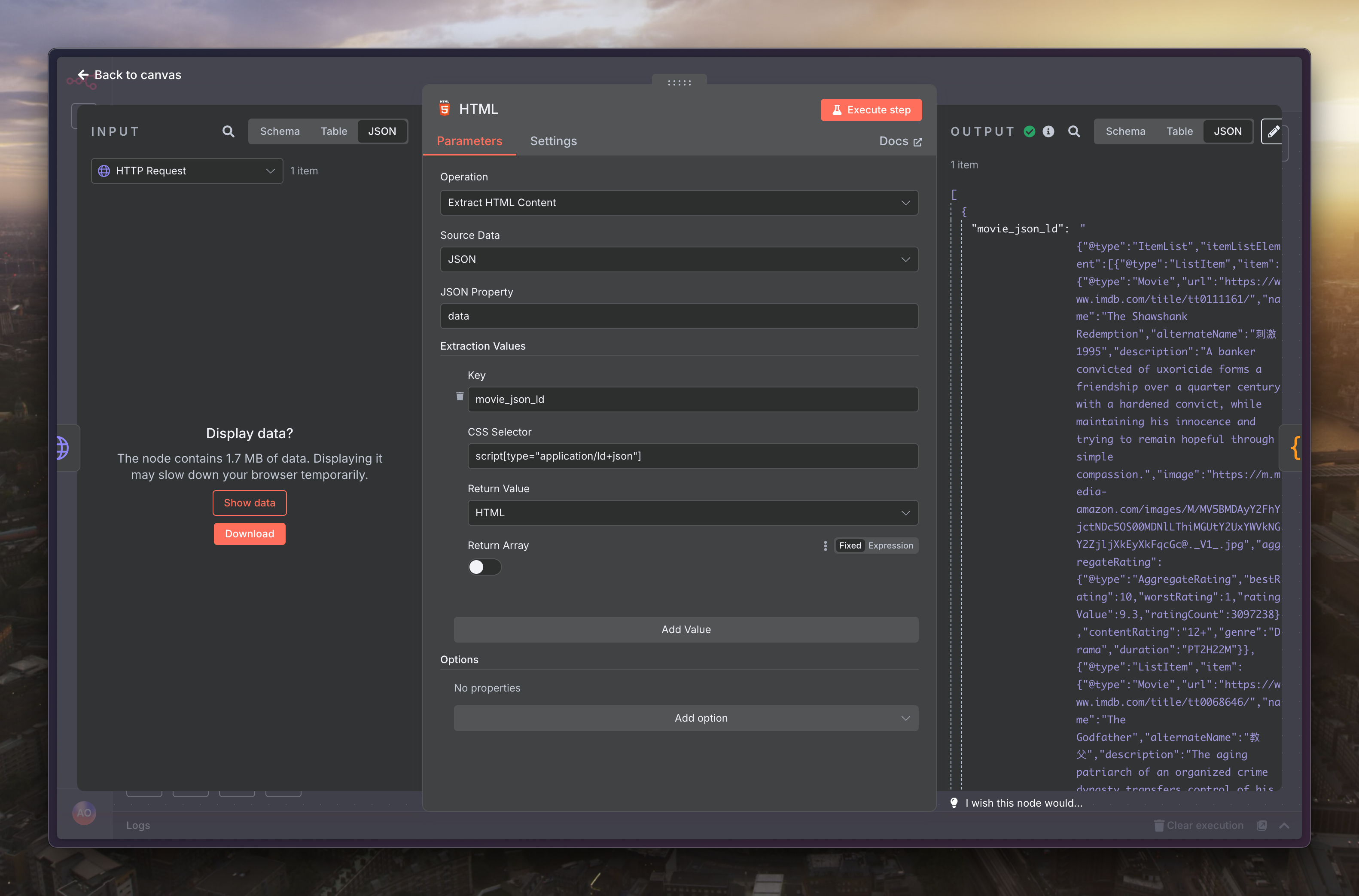Search the input data with magnifier icon
The width and height of the screenshot is (1359, 896).
pos(228,131)
